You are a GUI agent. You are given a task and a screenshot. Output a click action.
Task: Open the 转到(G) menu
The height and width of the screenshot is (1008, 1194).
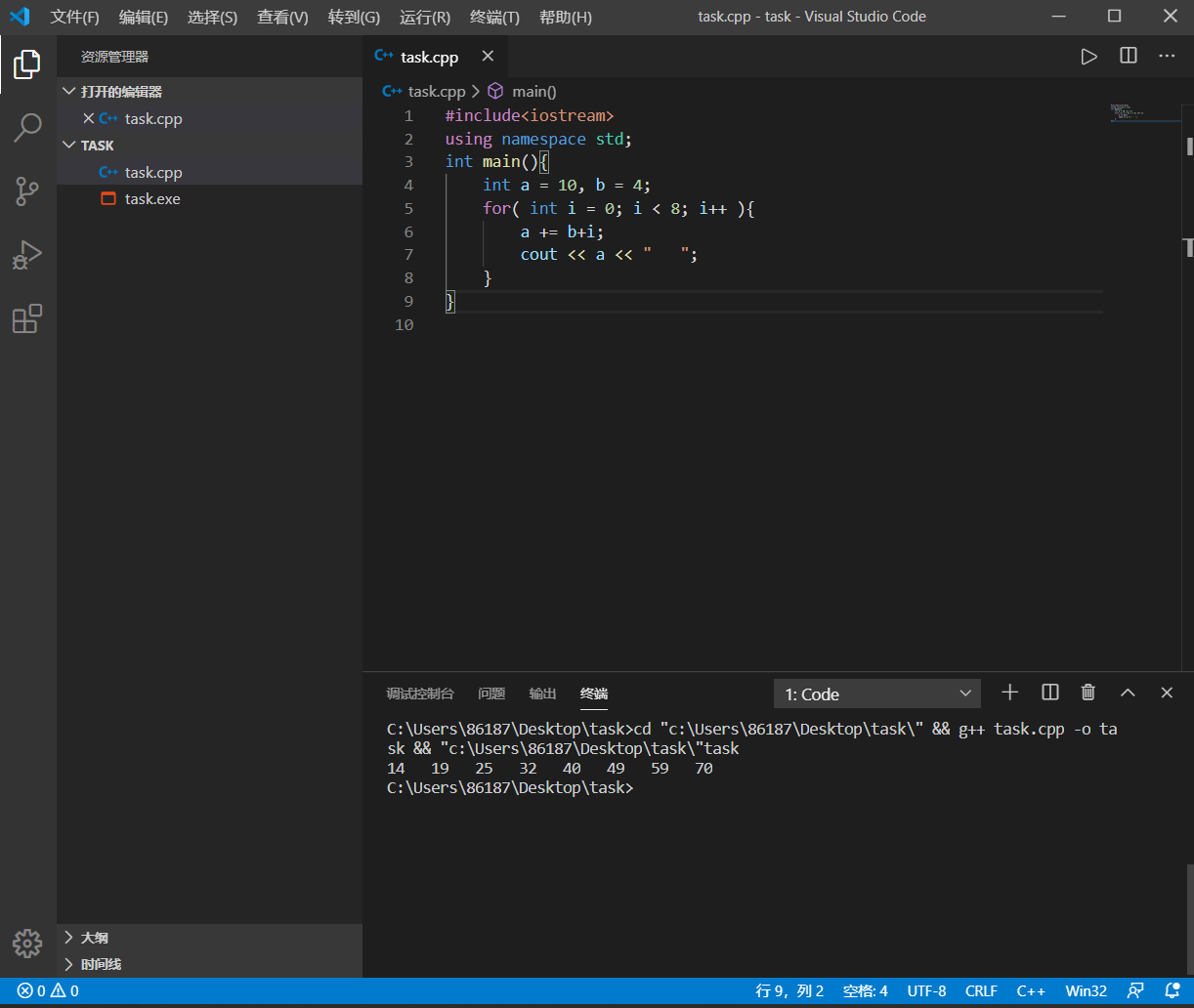point(354,18)
